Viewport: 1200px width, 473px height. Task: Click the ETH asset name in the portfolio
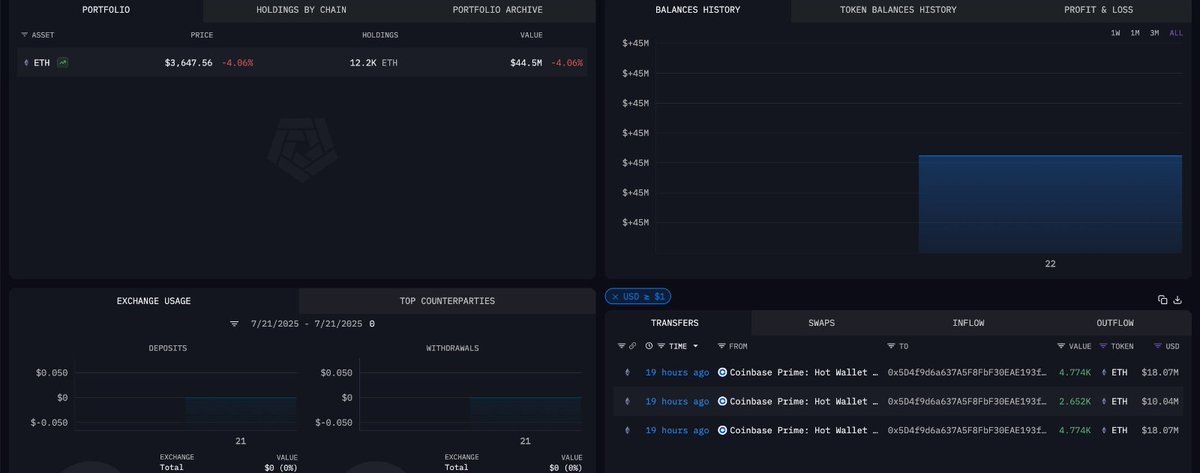(42, 63)
